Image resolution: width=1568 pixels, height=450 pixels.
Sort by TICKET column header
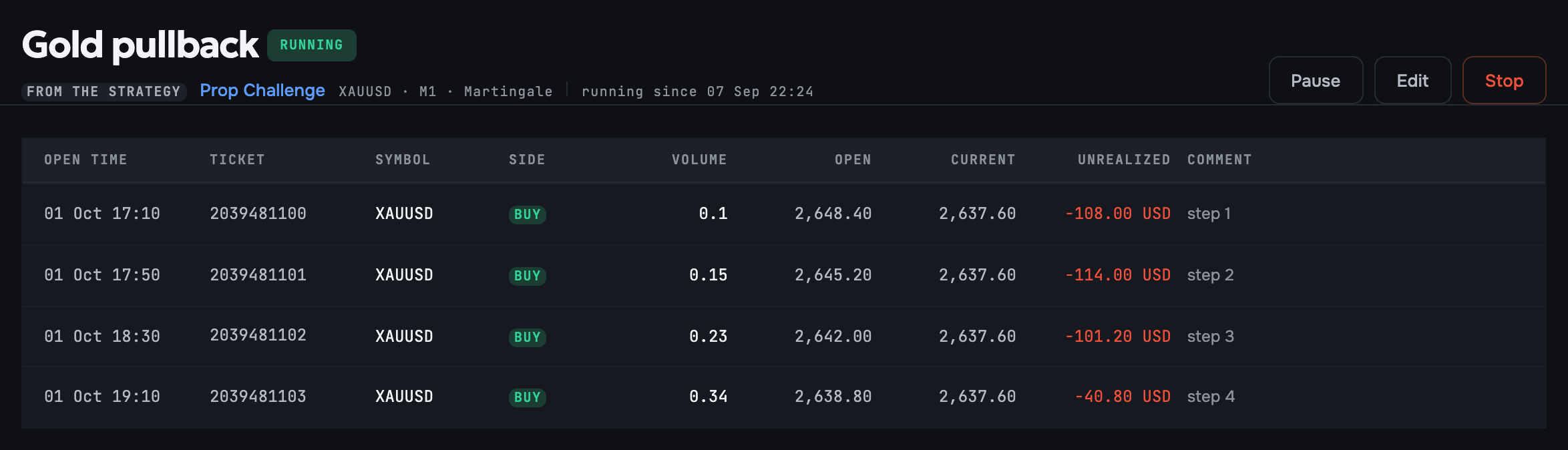(x=237, y=160)
